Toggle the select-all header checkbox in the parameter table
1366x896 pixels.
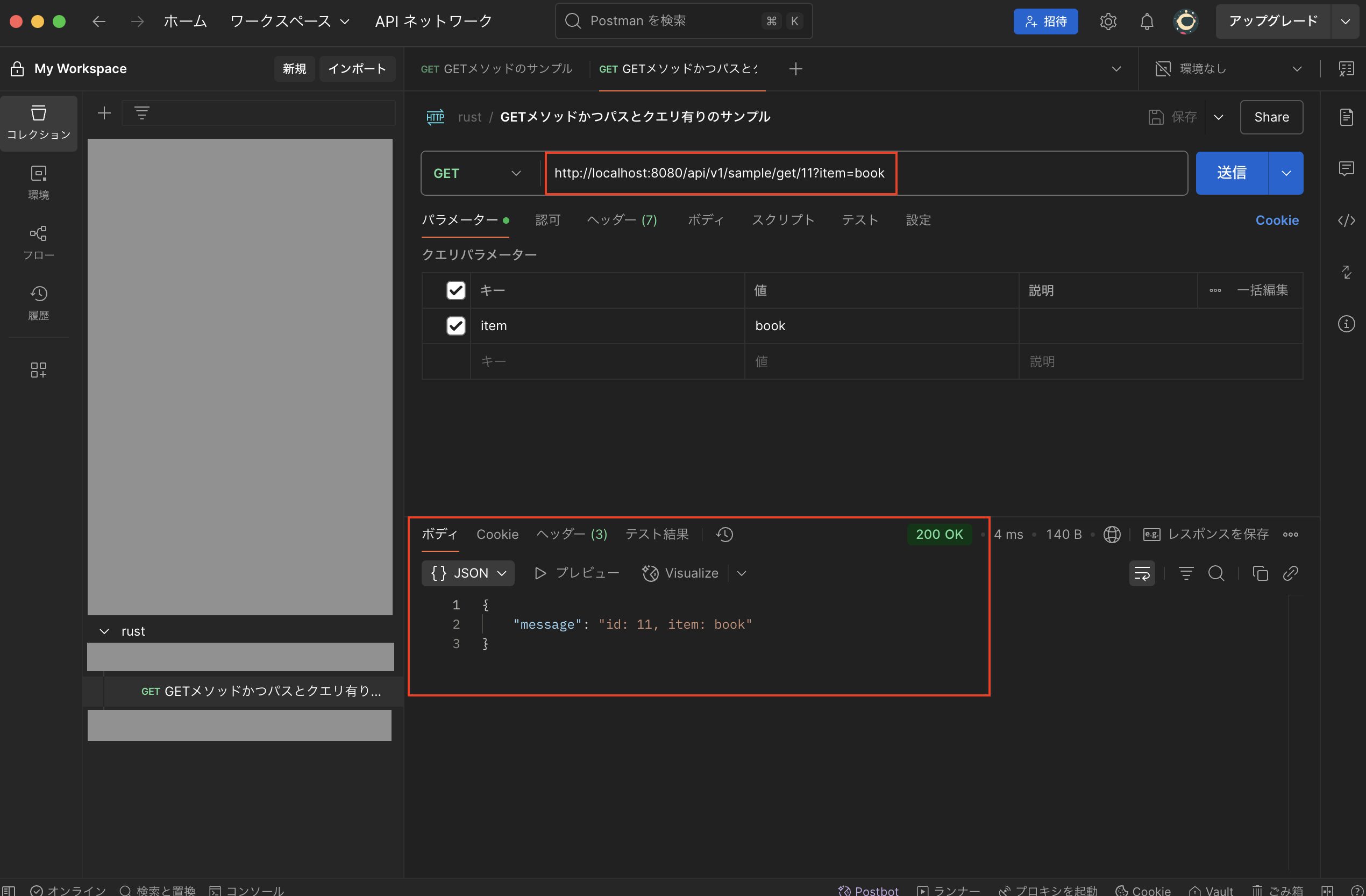(456, 290)
